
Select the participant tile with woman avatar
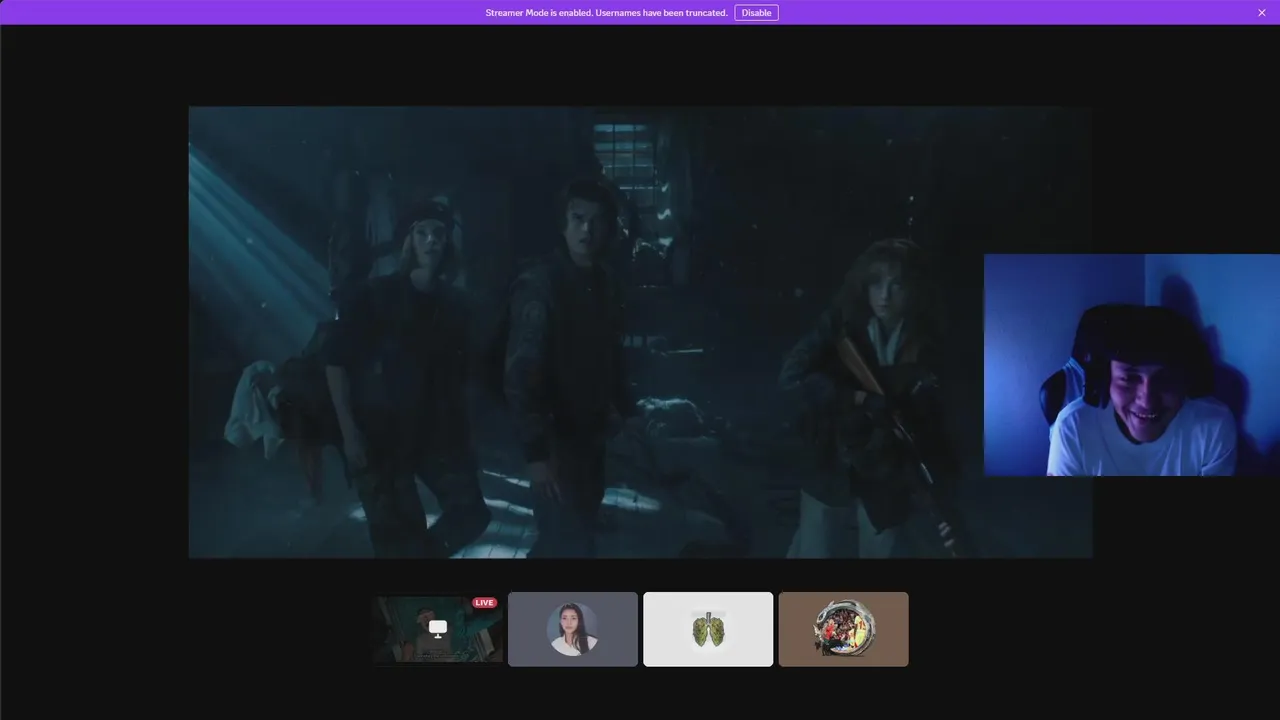click(x=573, y=629)
